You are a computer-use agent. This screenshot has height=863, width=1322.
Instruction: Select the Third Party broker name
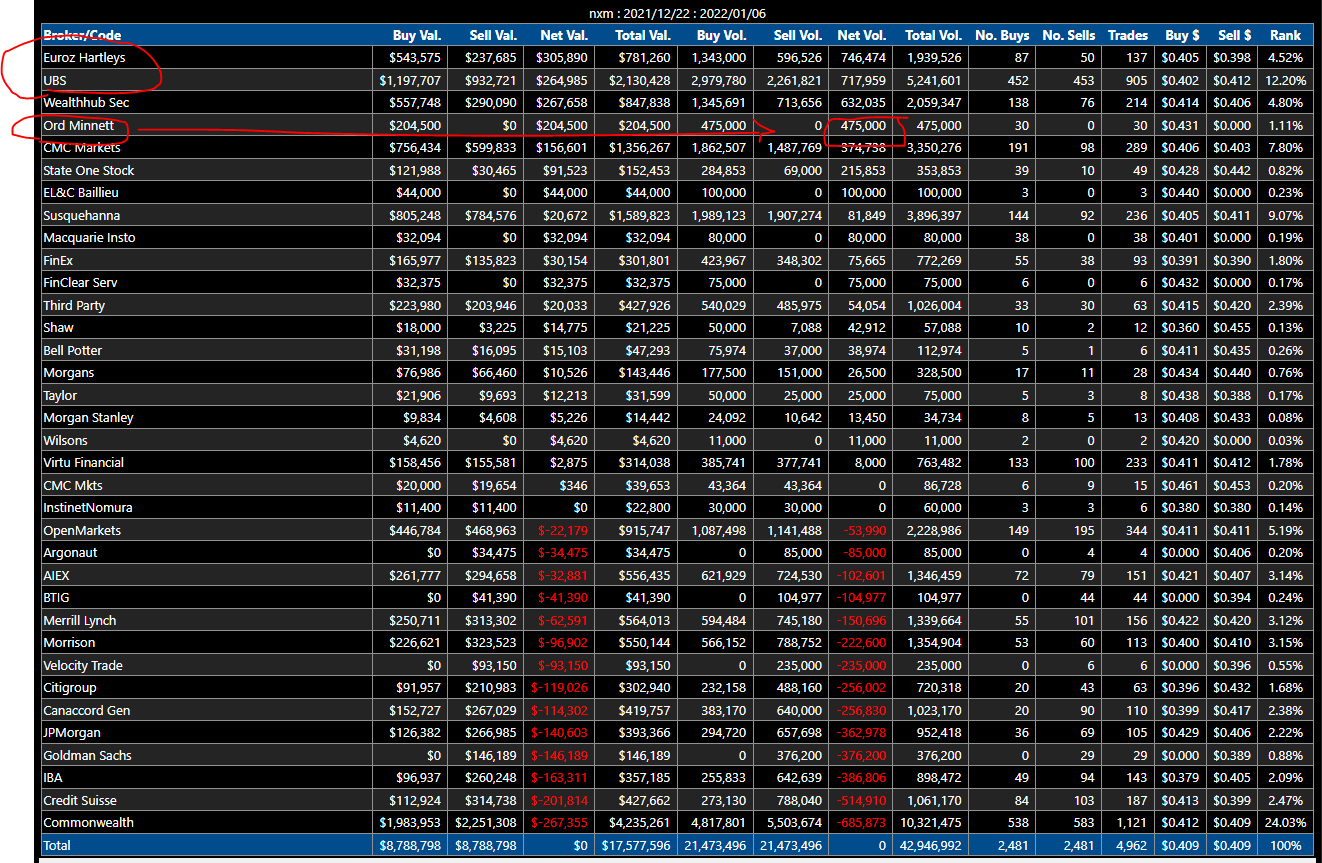click(74, 305)
